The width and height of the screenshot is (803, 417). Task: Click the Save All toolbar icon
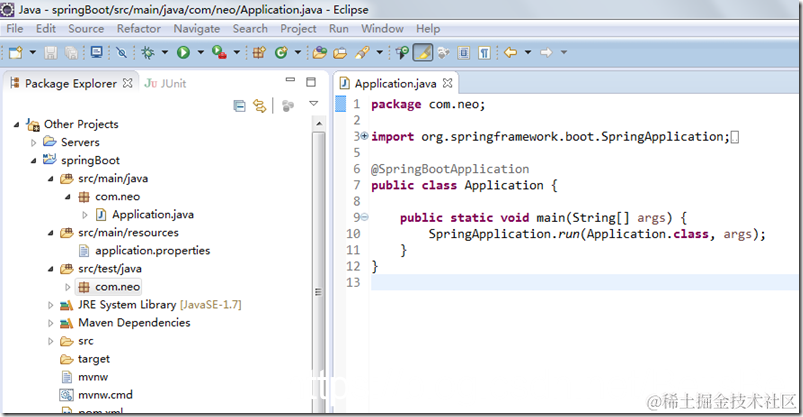point(71,52)
